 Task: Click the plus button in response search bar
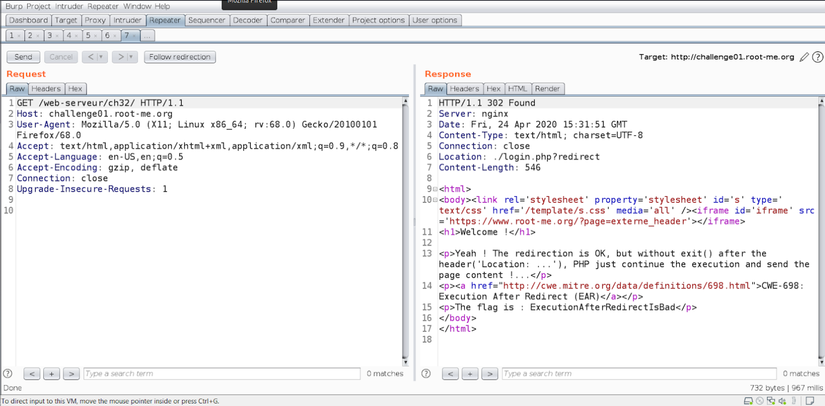(x=470, y=373)
